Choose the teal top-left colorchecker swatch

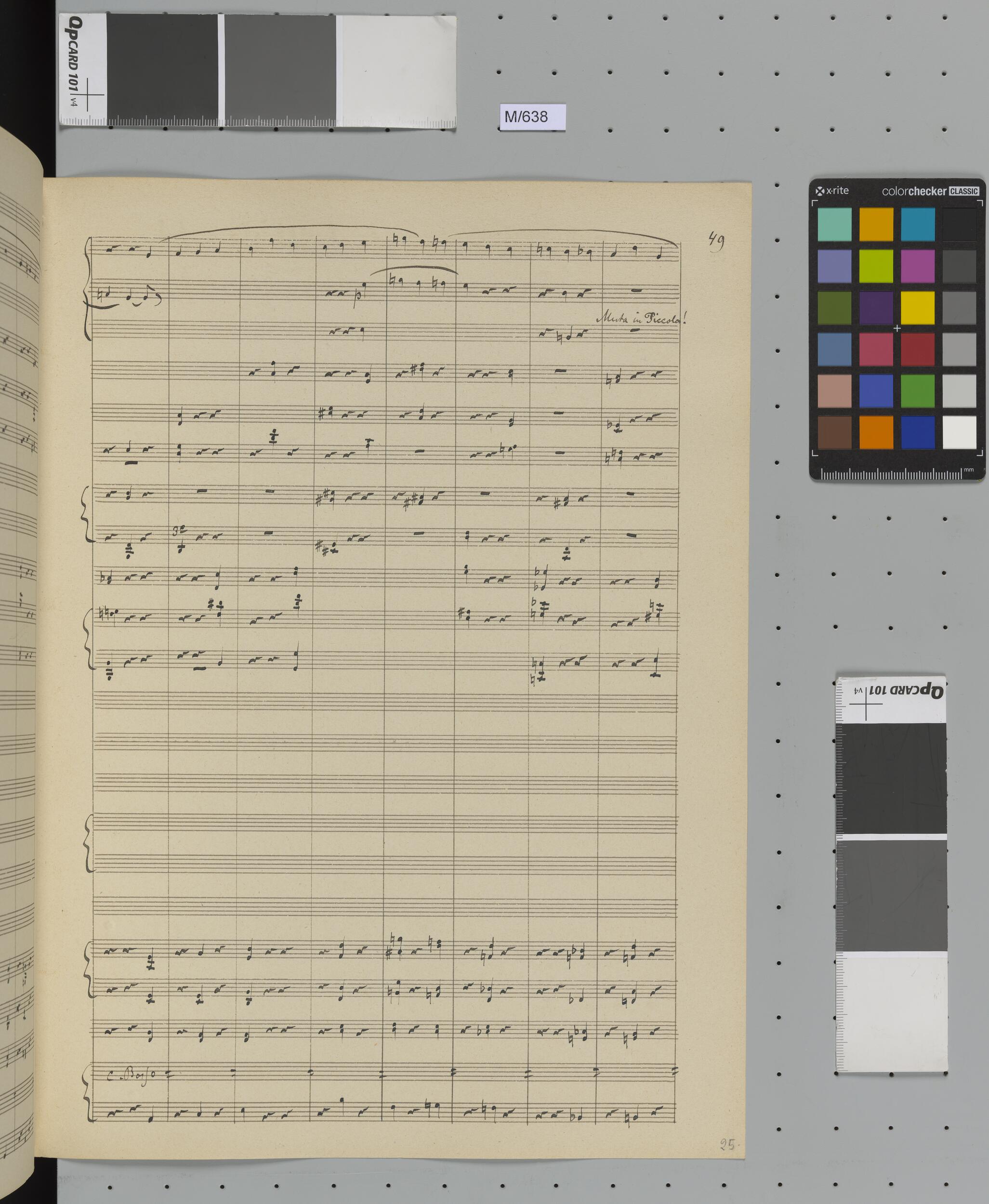(834, 224)
